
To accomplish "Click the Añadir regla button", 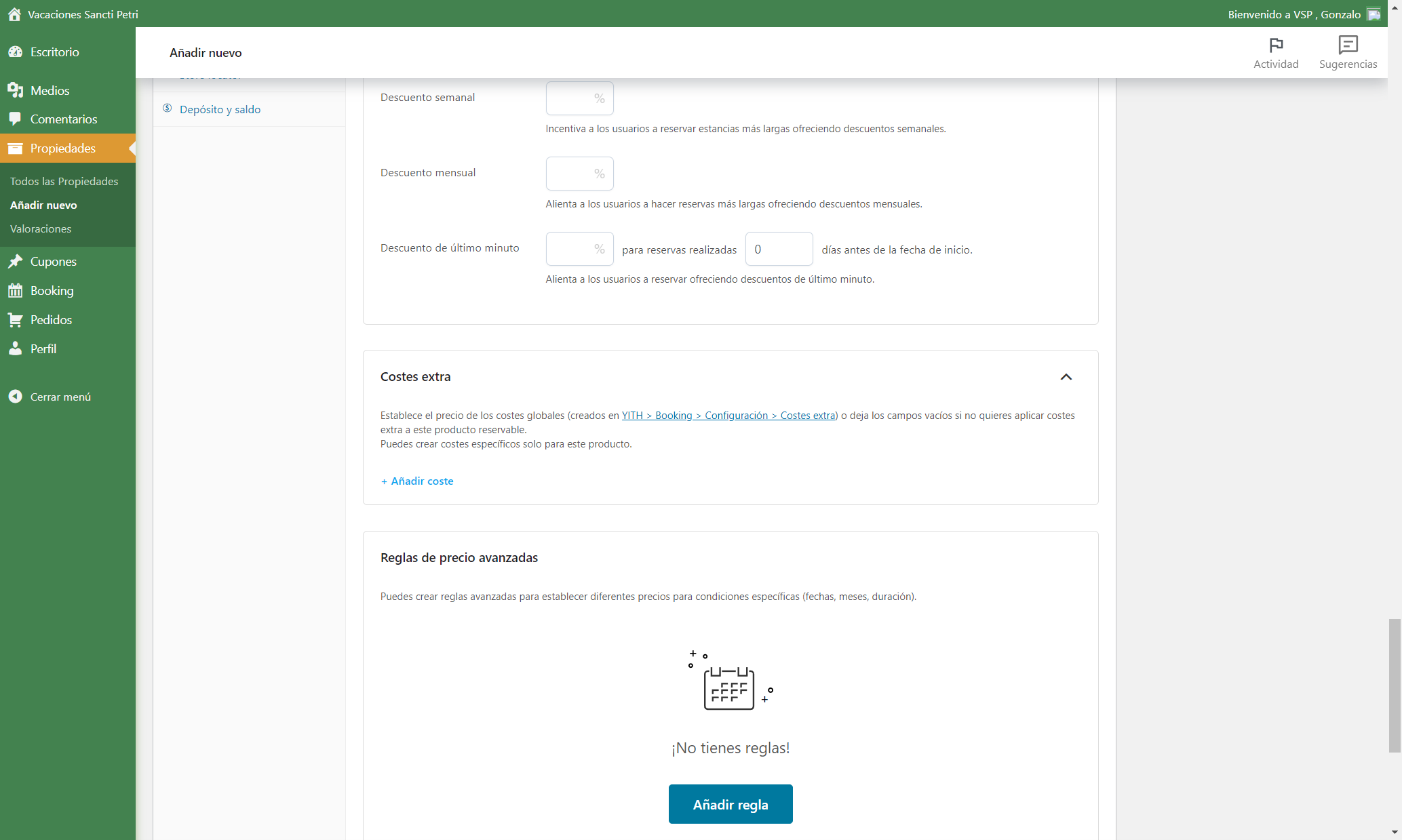I will (731, 804).
